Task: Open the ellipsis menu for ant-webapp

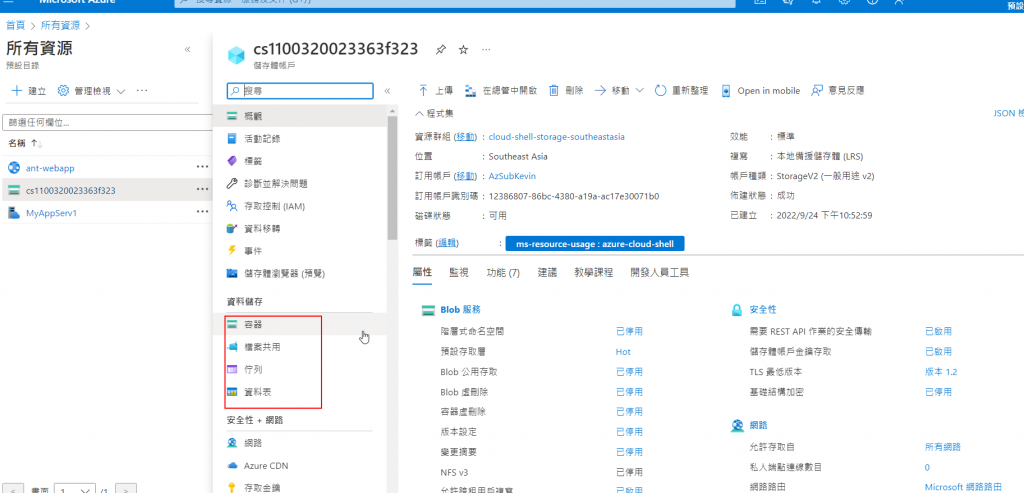Action: click(202, 167)
